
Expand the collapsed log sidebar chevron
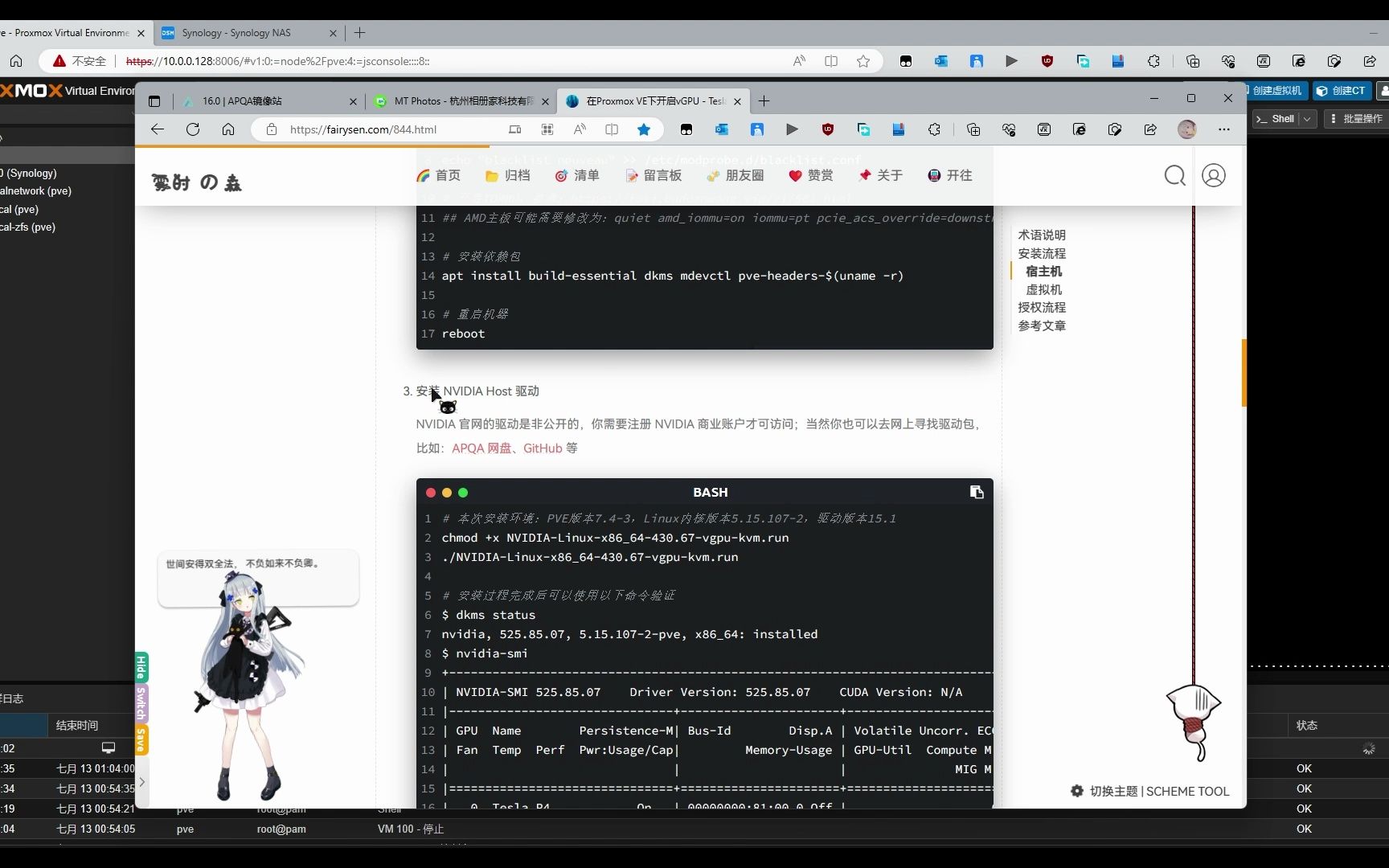pyautogui.click(x=141, y=782)
